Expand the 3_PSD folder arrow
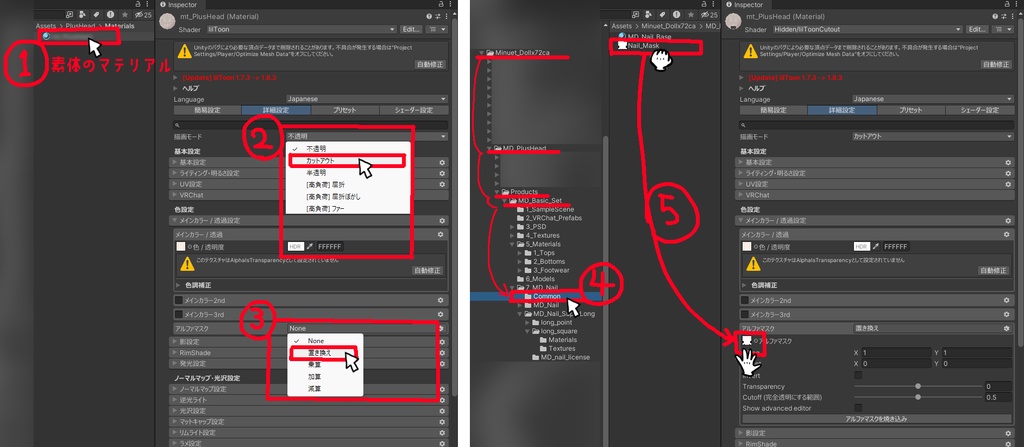 [512, 226]
